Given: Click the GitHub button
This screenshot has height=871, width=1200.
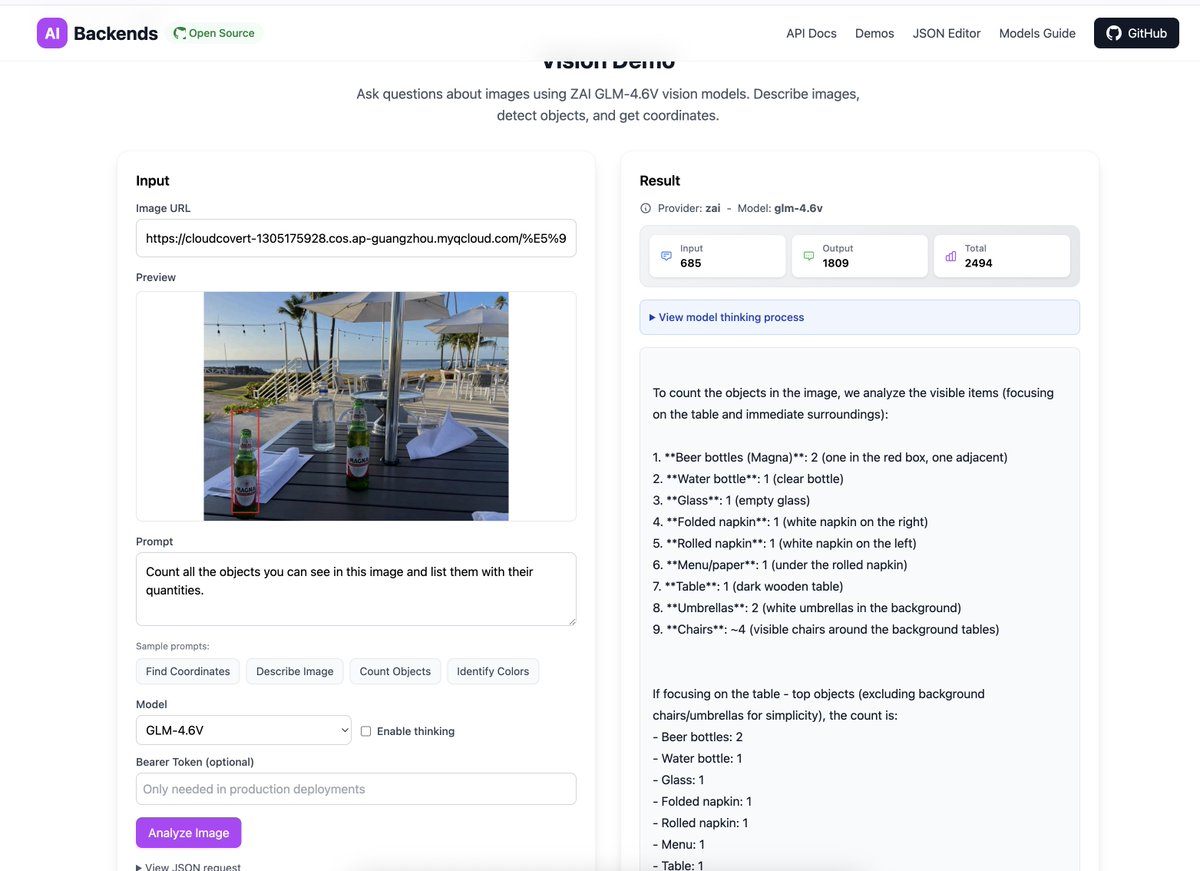Looking at the screenshot, I should pyautogui.click(x=1136, y=33).
